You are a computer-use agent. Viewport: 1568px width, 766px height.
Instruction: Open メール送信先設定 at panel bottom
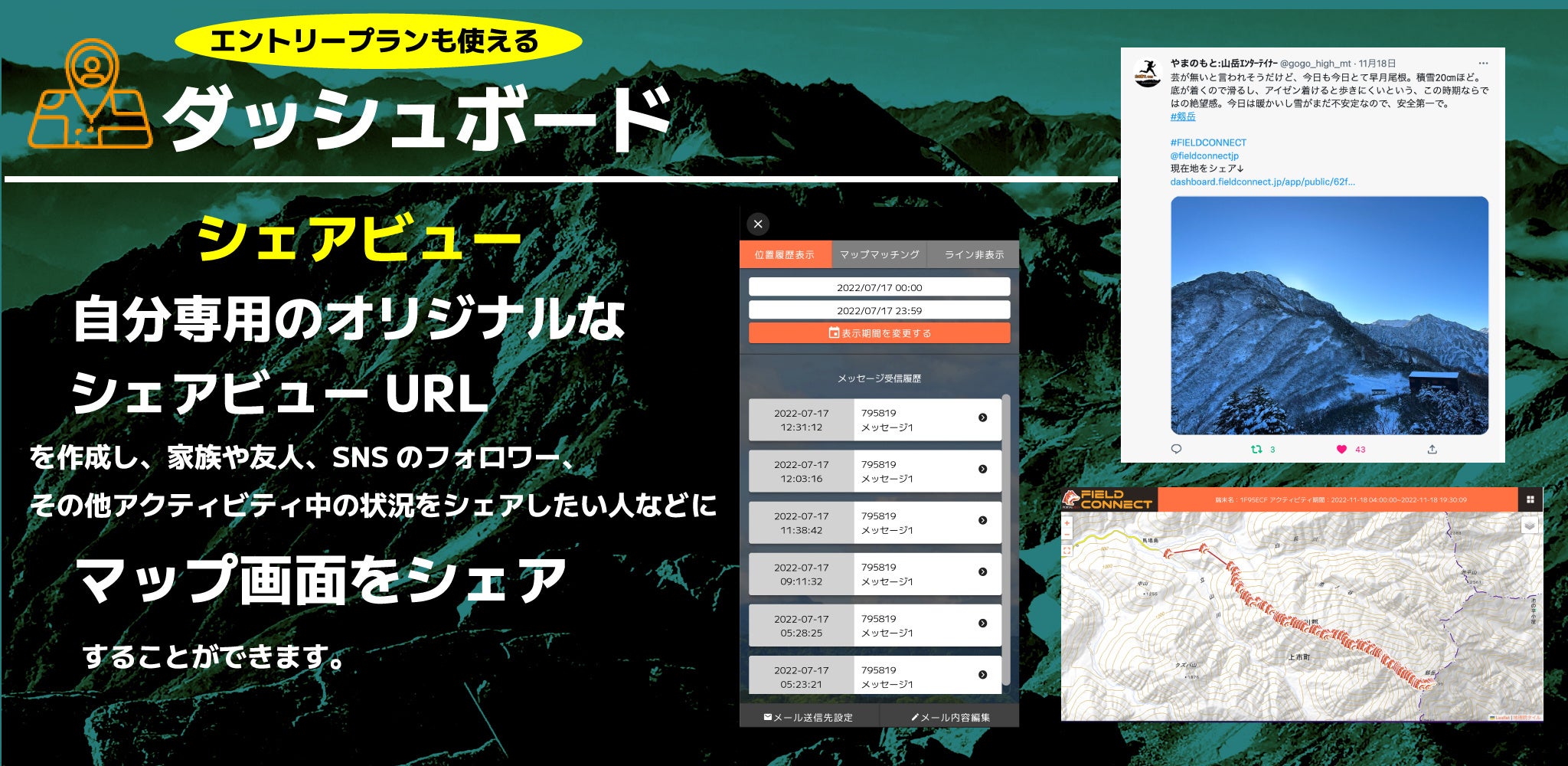(x=808, y=717)
